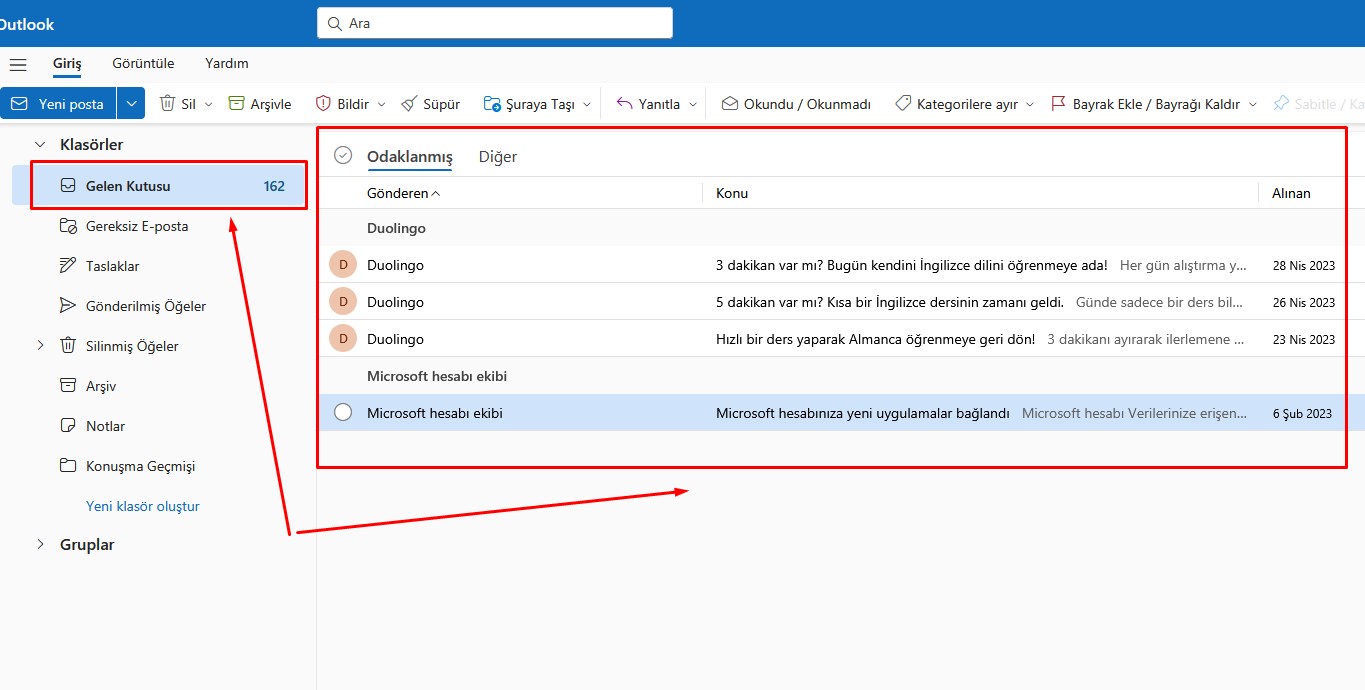Switch to the Diğer inbox tab
The height and width of the screenshot is (690, 1365).
coord(497,157)
